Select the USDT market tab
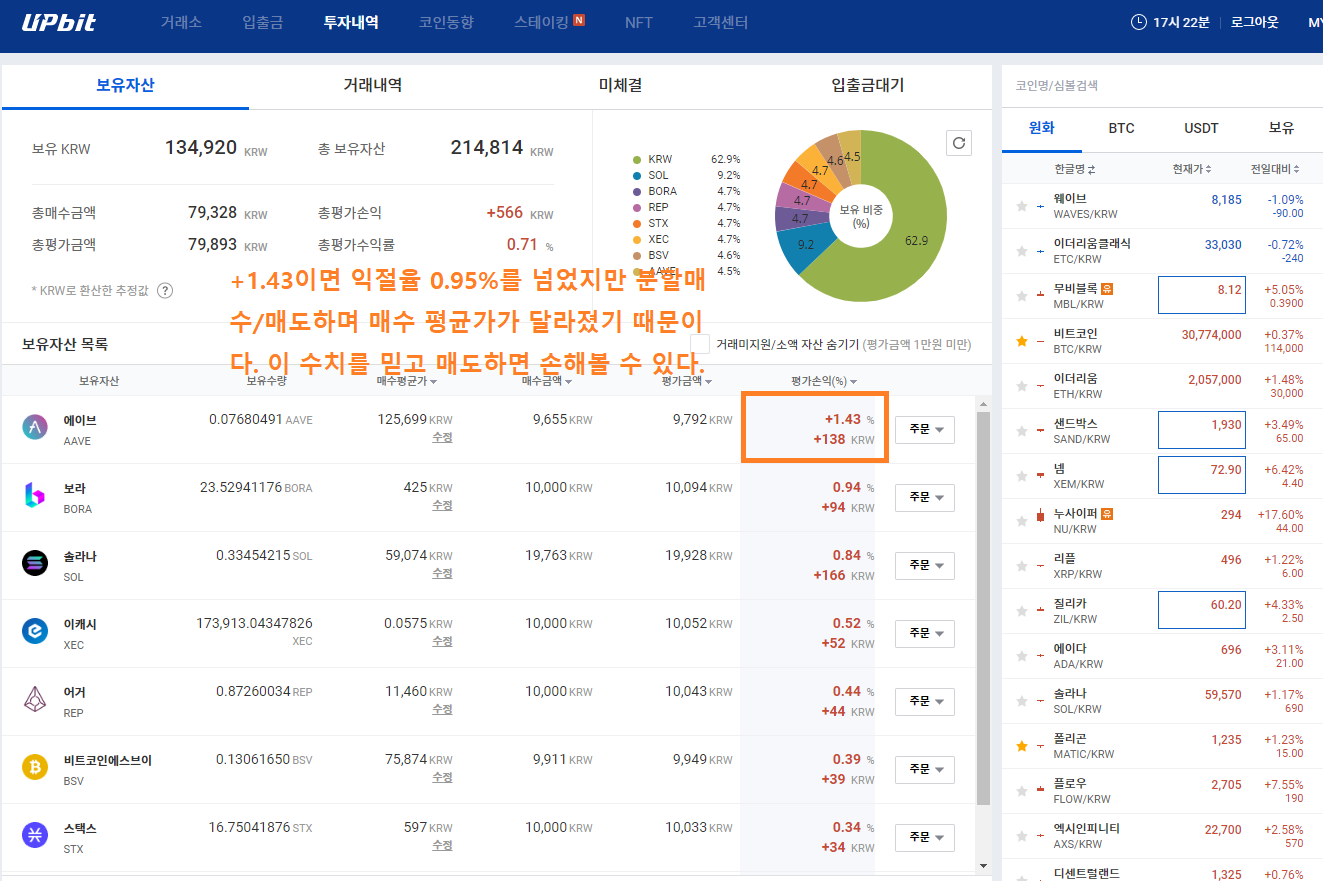Image resolution: width=1323 pixels, height=881 pixels. click(1201, 128)
